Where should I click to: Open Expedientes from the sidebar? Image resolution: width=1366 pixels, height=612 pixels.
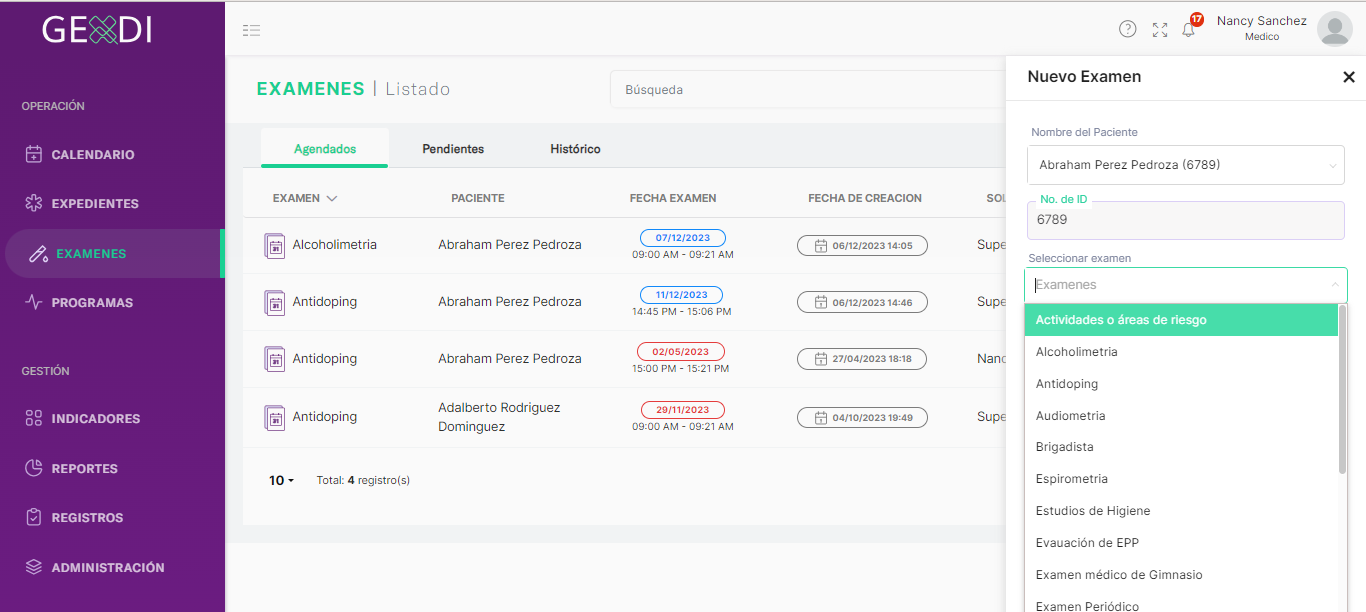(95, 204)
